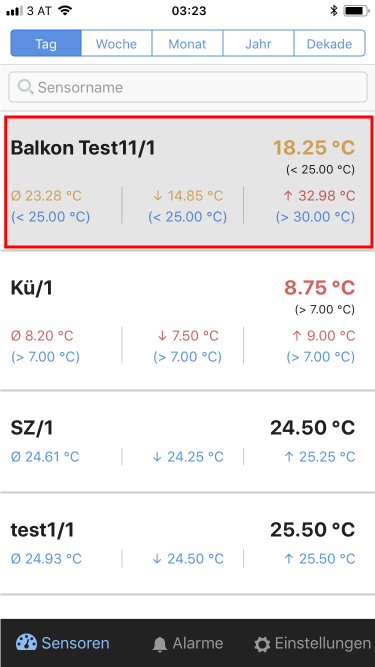The width and height of the screenshot is (375, 667).
Task: Switch to the Jahr time range
Action: [x=258, y=43]
